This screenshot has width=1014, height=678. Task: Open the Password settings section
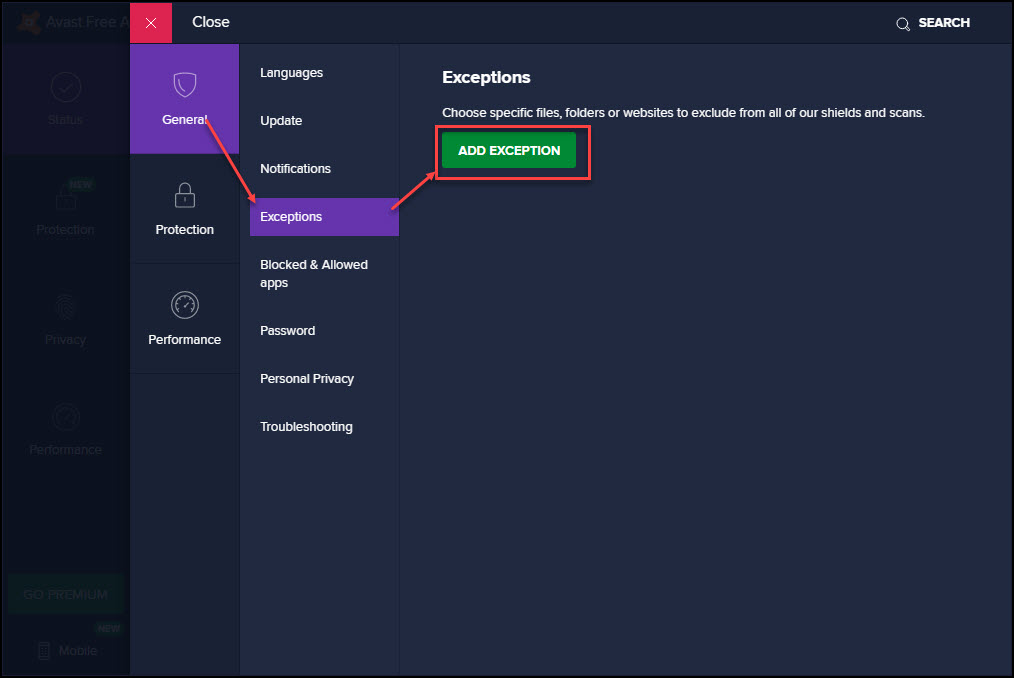(287, 331)
